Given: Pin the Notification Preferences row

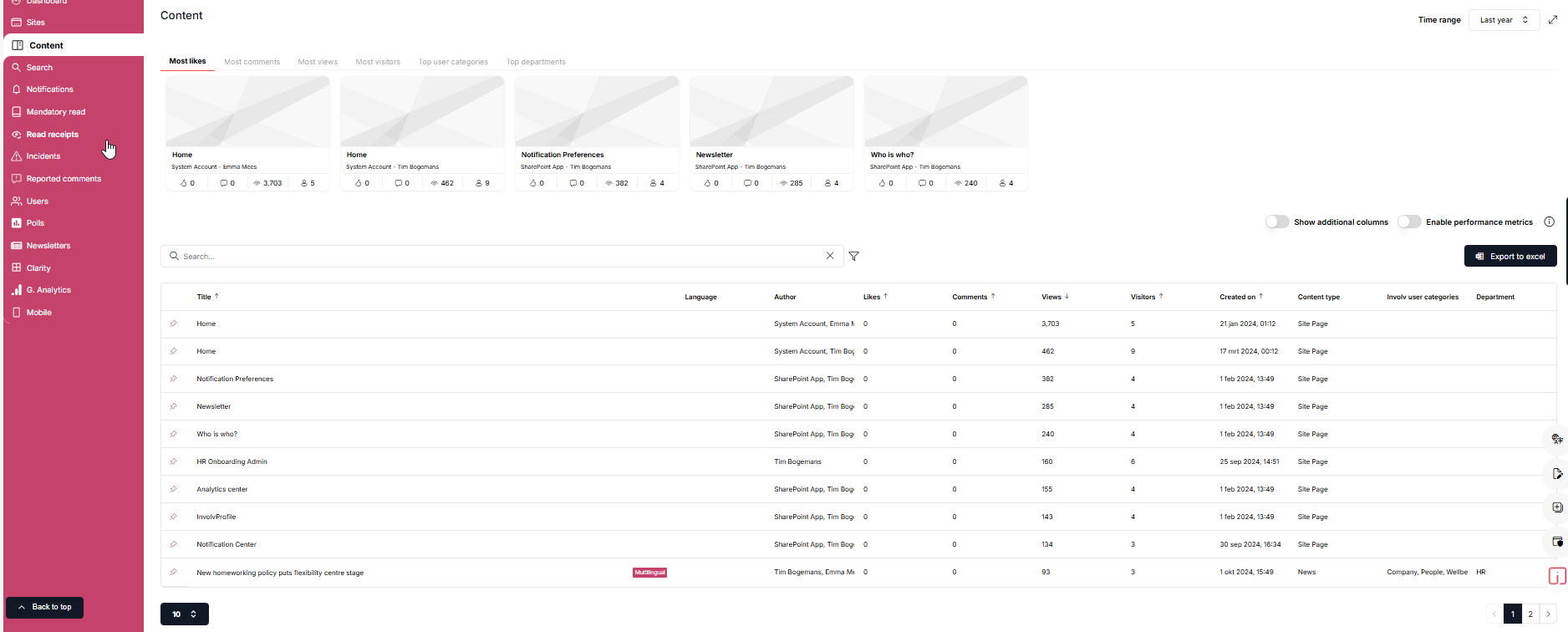Looking at the screenshot, I should [173, 379].
